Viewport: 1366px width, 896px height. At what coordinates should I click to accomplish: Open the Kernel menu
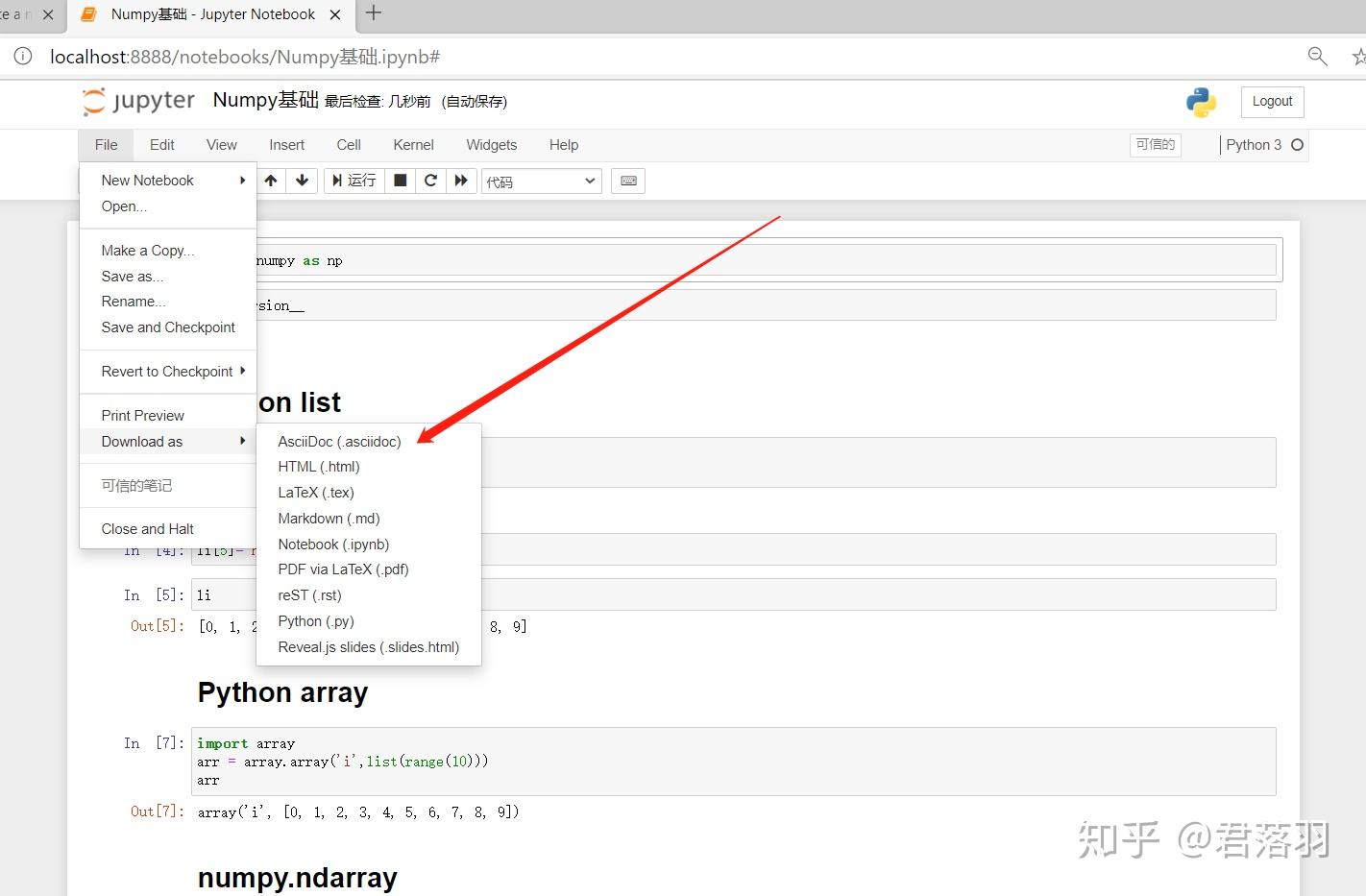(x=413, y=144)
